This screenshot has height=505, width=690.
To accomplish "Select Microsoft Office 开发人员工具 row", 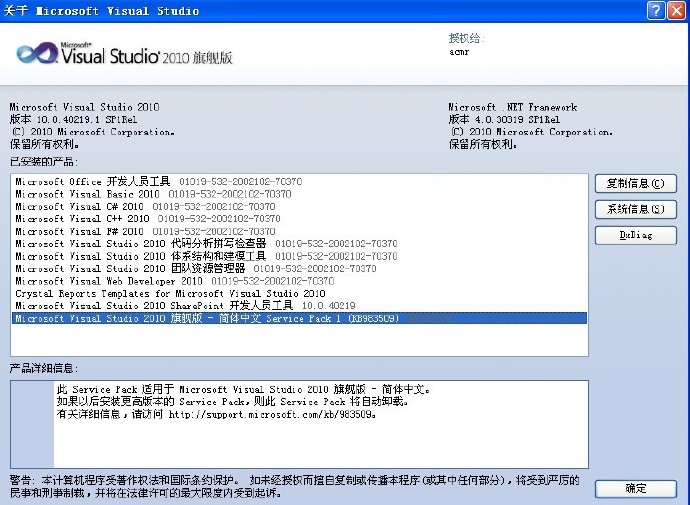I will [299, 181].
